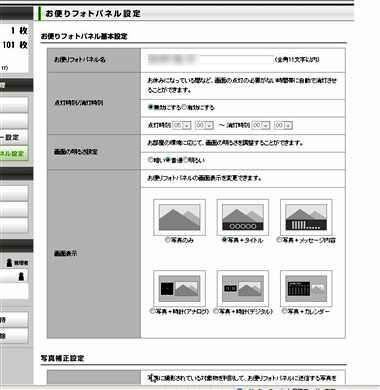Click the person icon in the sidebar
380x390 pixels.
point(21,276)
